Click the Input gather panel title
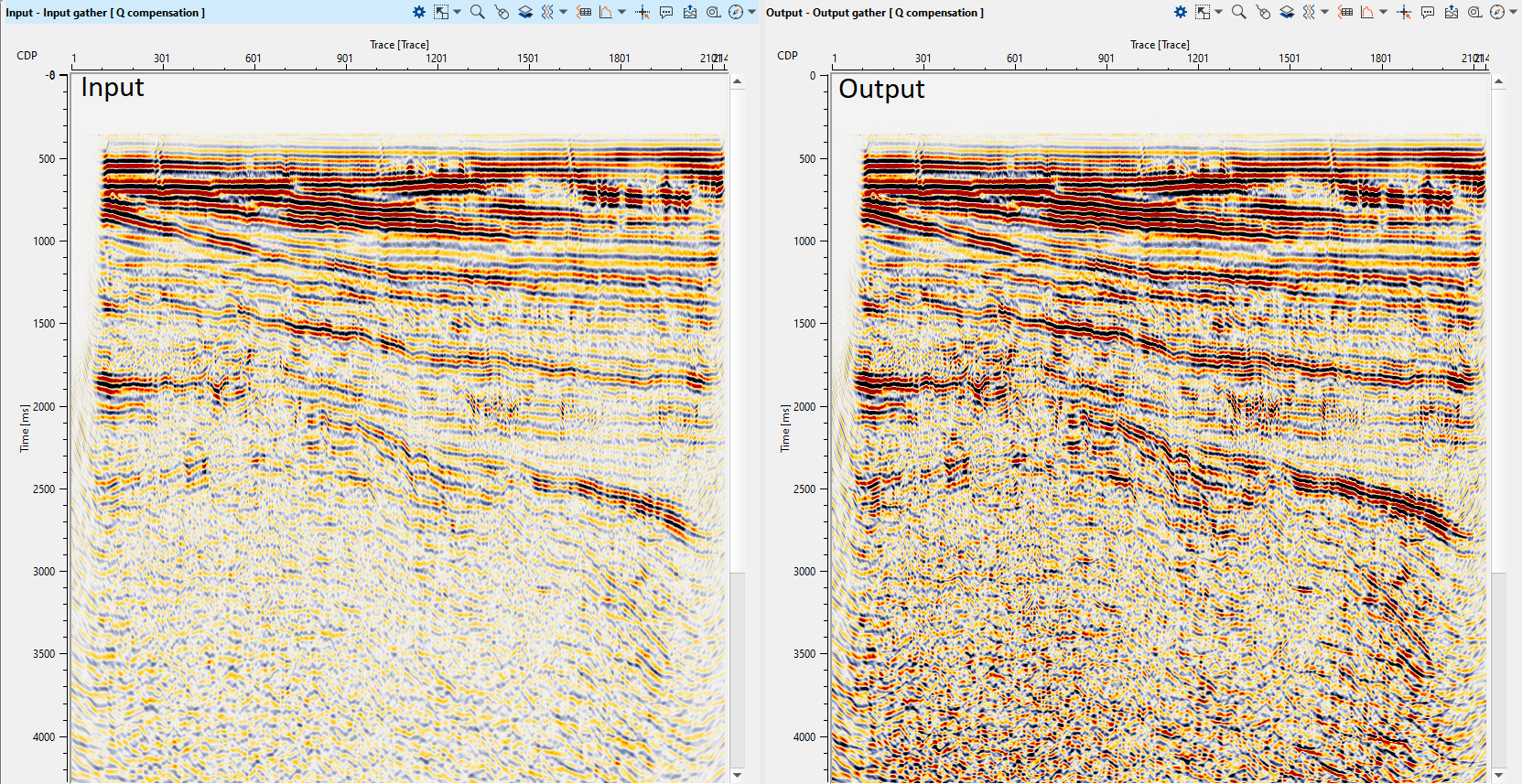This screenshot has height=784, width=1522. click(x=105, y=13)
